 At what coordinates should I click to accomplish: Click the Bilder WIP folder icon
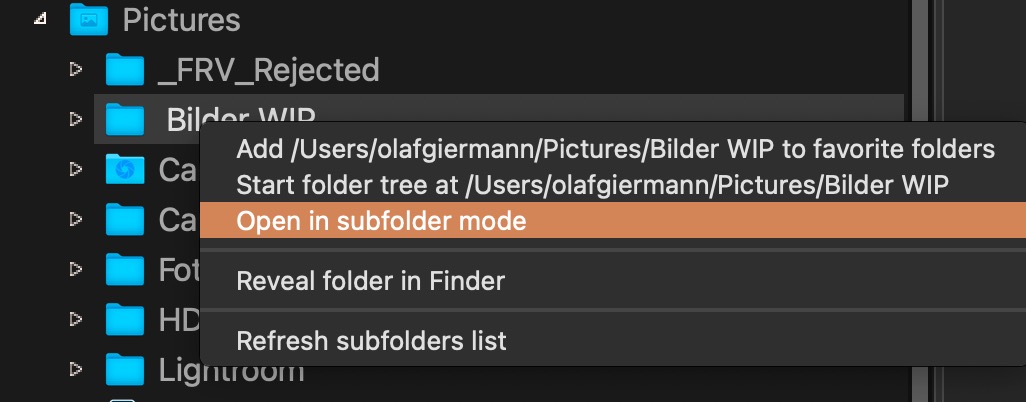pyautogui.click(x=125, y=120)
